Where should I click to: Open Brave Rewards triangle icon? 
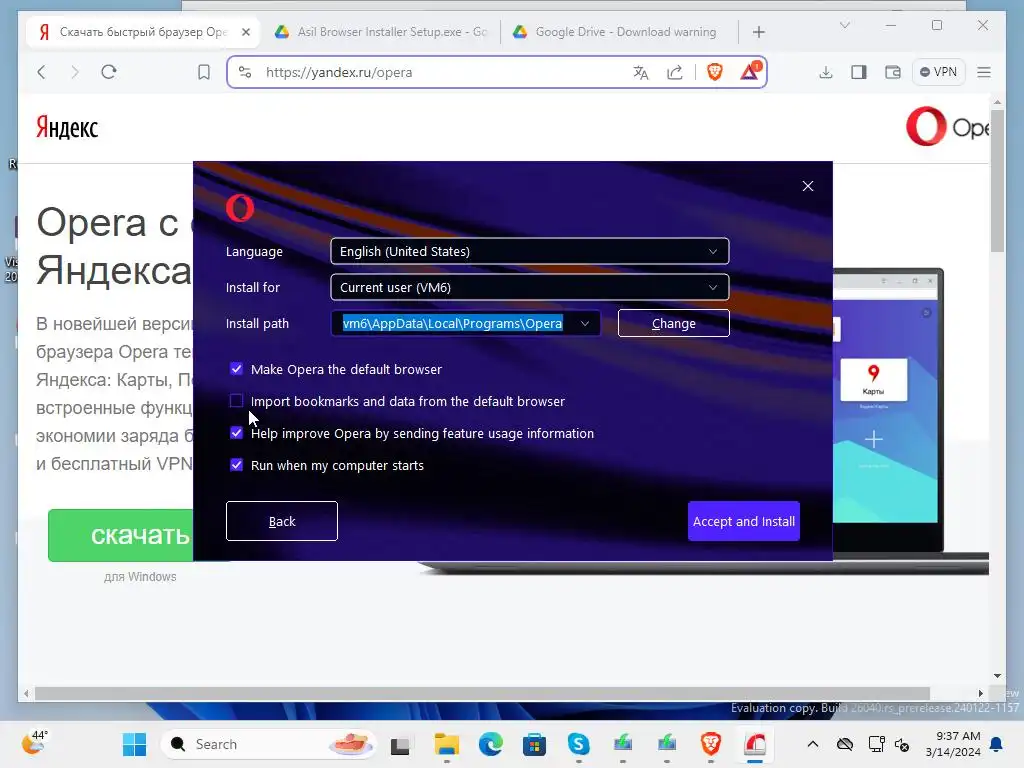[750, 71]
